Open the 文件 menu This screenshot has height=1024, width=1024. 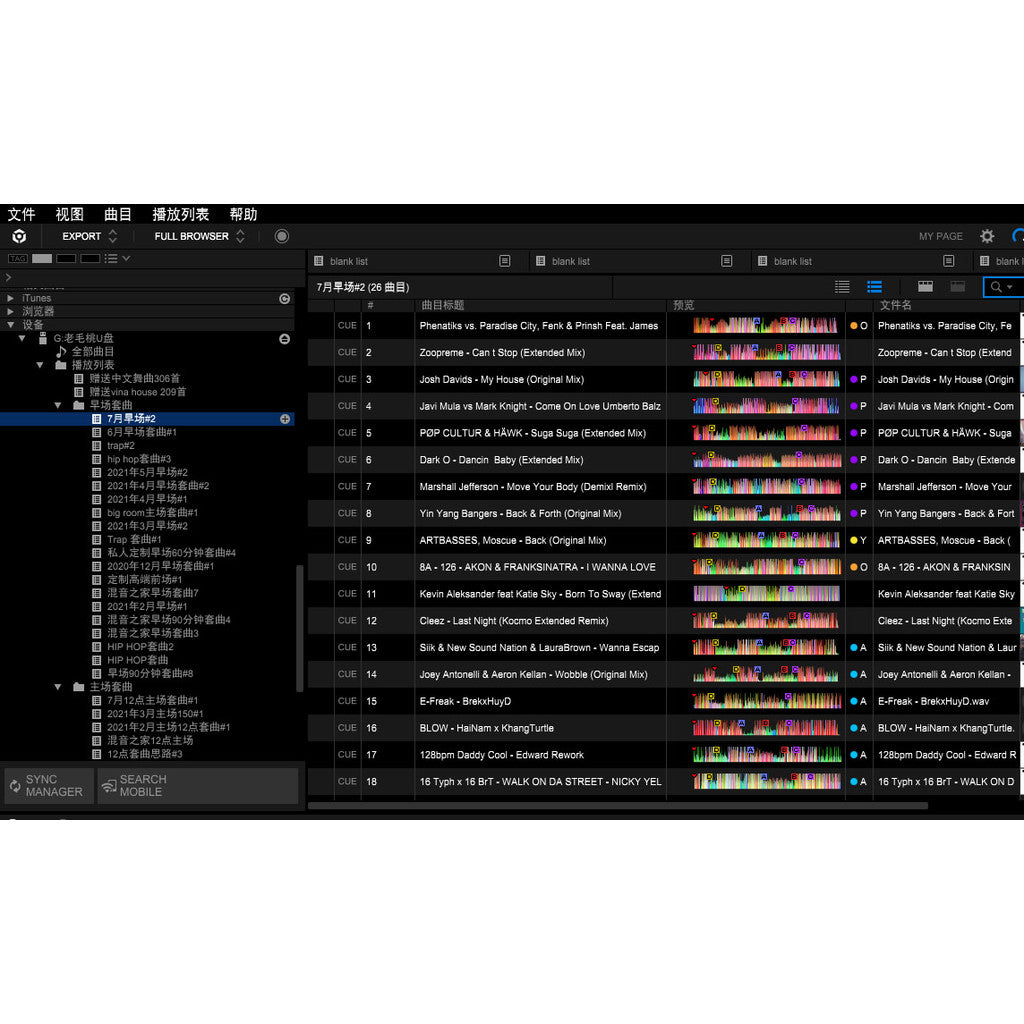pyautogui.click(x=21, y=214)
